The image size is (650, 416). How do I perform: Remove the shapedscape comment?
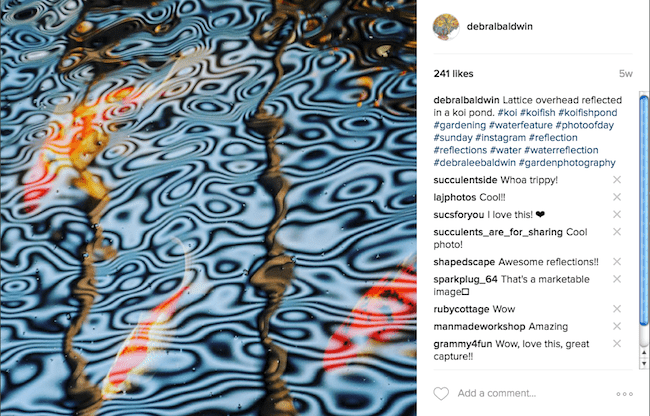pos(617,262)
